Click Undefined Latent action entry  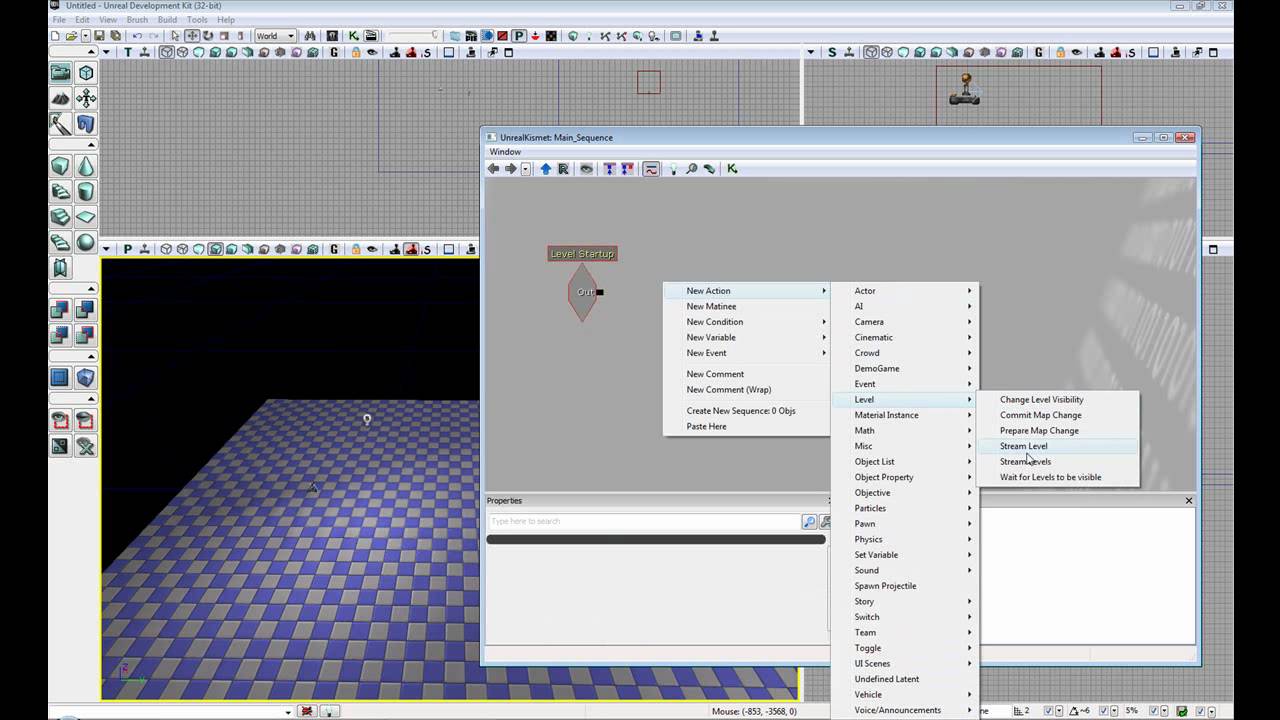(904, 679)
